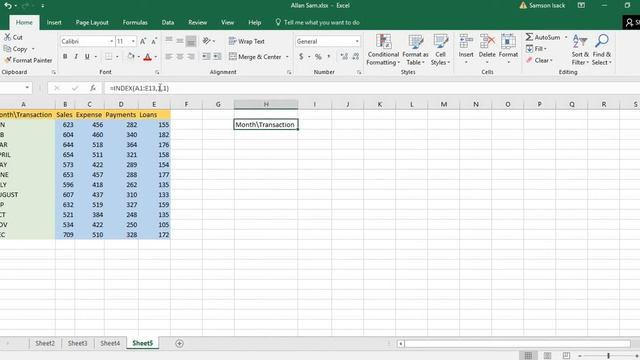
Task: Open the Insert ribbon tab
Action: coord(54,22)
